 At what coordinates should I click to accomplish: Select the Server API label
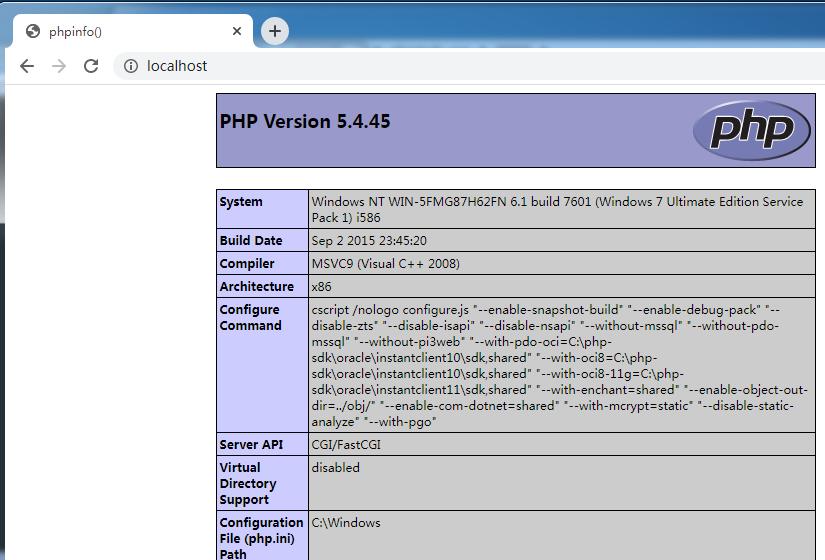click(251, 445)
